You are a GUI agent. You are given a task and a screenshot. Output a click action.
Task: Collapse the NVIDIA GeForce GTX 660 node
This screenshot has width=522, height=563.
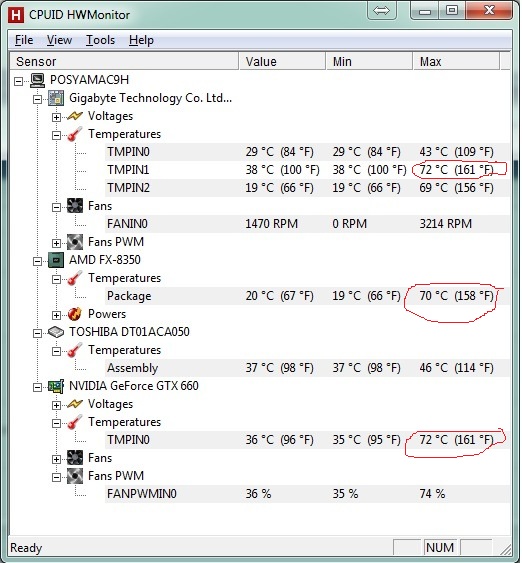coord(37,388)
